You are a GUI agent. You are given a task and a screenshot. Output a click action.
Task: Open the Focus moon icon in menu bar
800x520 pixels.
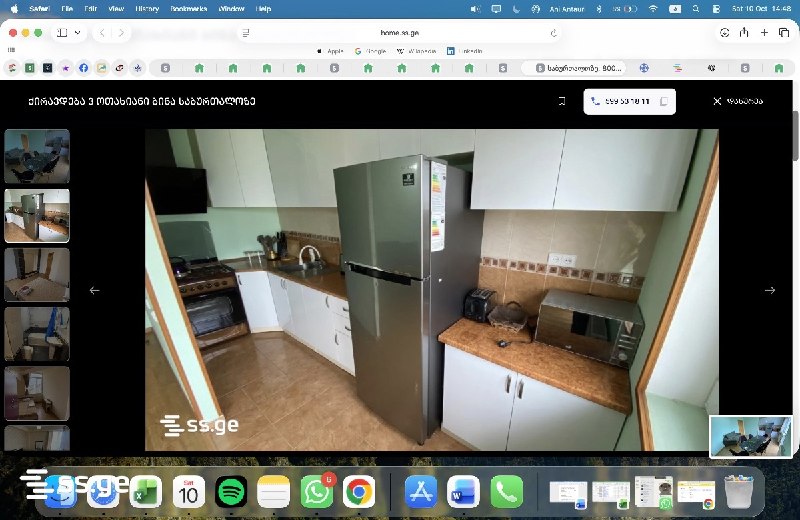516,9
